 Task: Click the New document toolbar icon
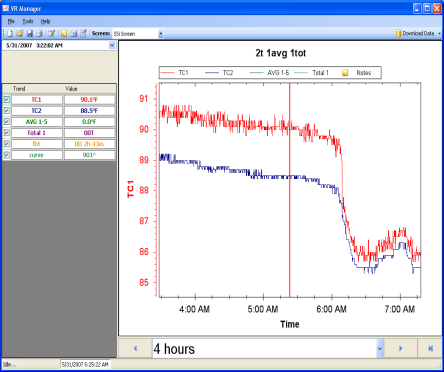point(10,33)
